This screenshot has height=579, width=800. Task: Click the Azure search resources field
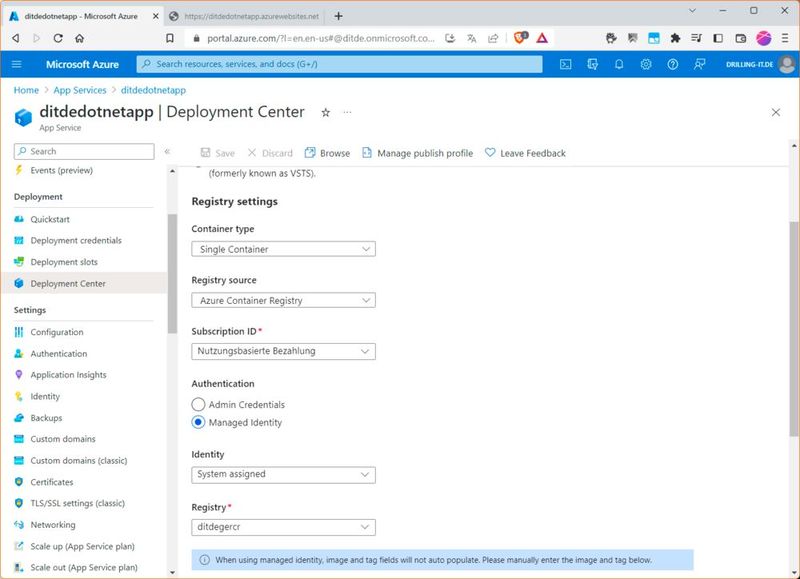[x=340, y=64]
